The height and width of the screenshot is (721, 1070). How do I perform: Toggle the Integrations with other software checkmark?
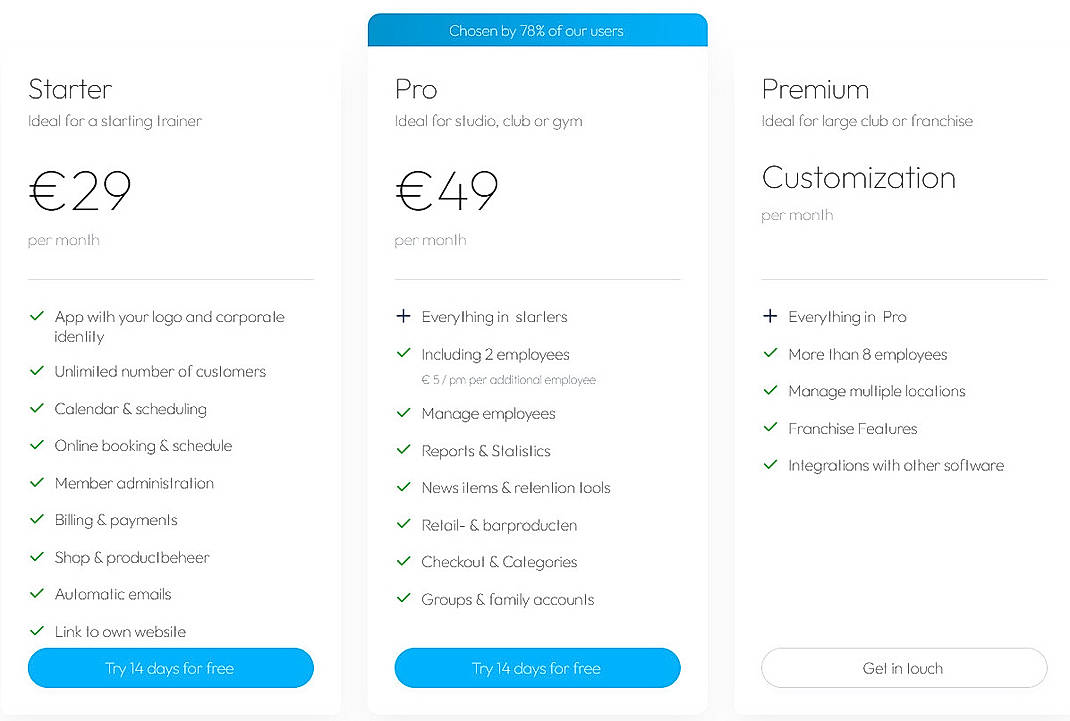pyautogui.click(x=770, y=465)
